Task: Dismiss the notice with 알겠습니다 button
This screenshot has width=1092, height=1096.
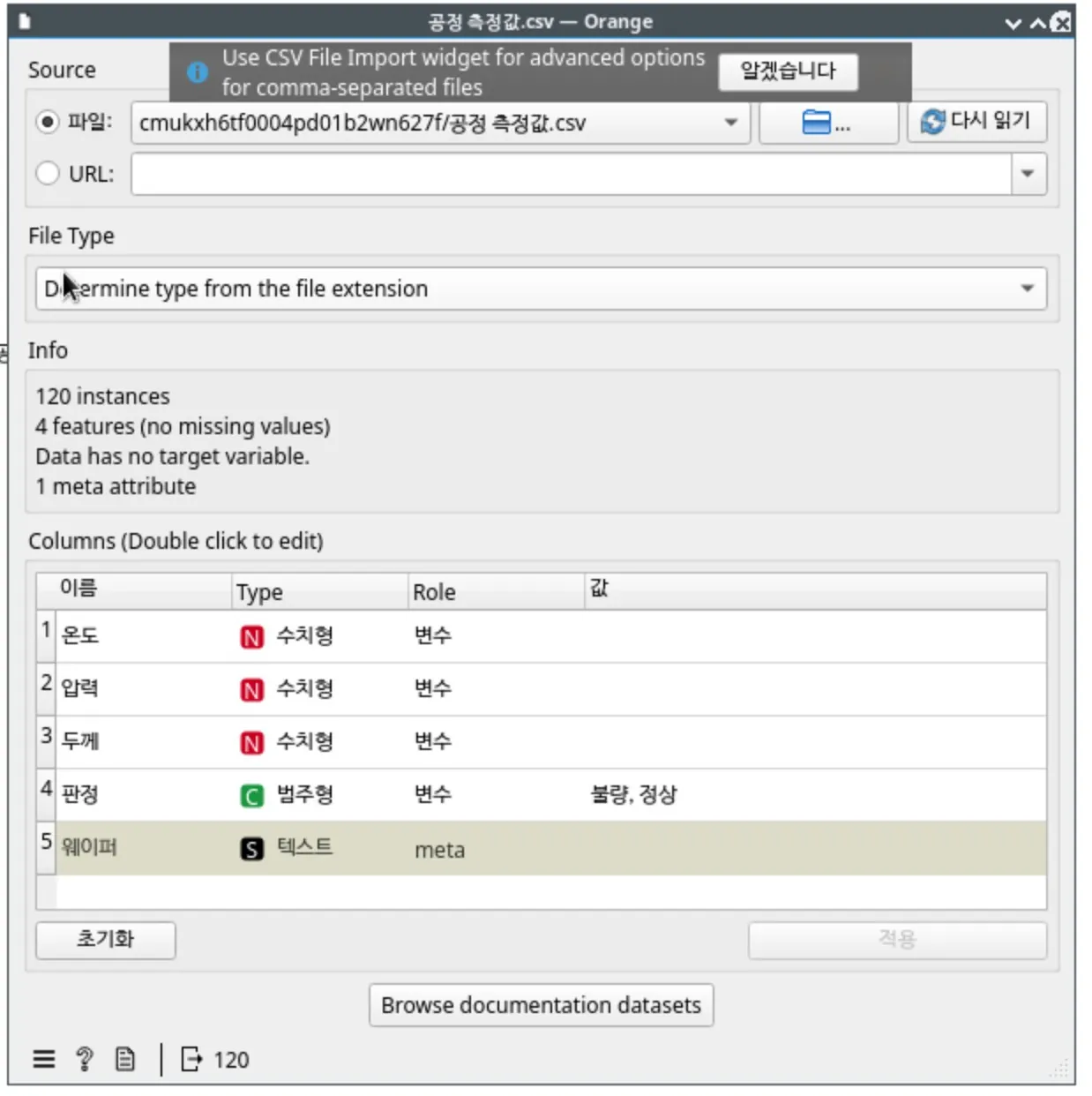Action: [x=789, y=71]
